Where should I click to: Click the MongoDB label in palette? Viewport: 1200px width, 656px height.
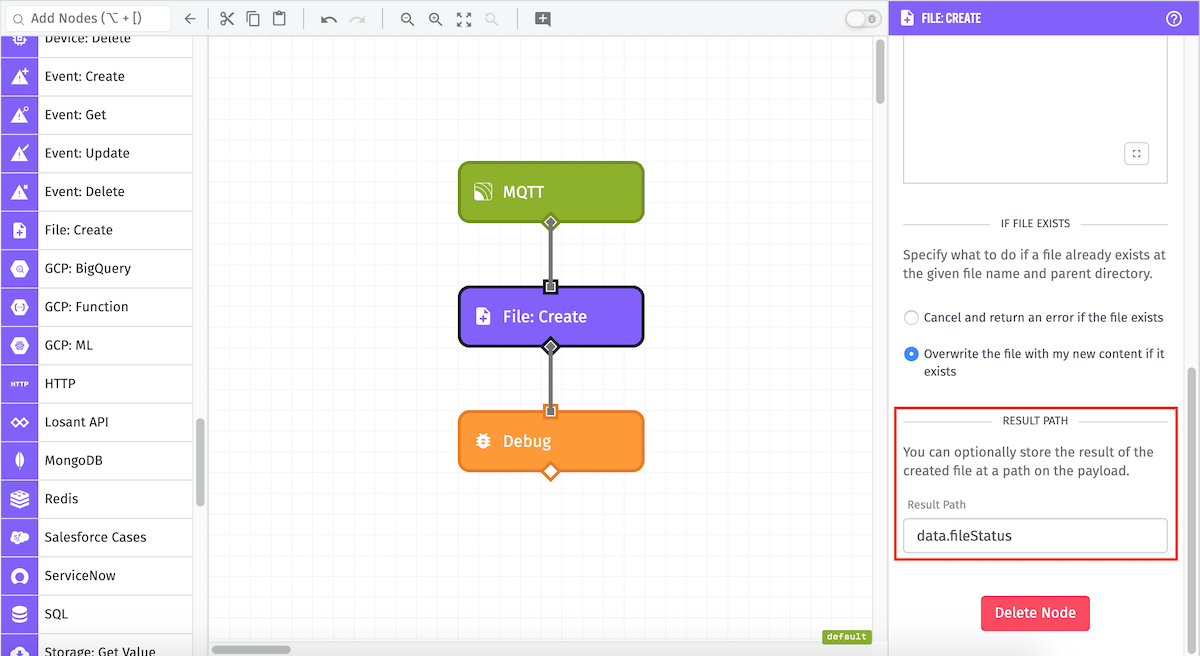(74, 461)
